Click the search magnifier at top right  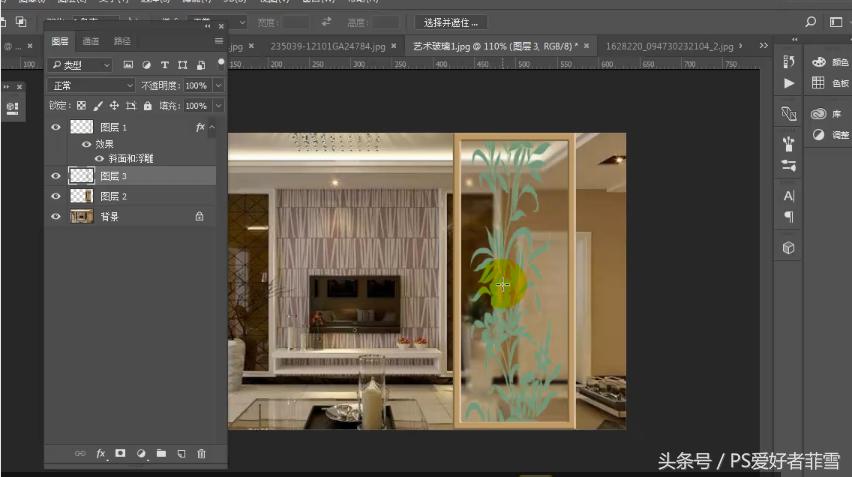(810, 22)
